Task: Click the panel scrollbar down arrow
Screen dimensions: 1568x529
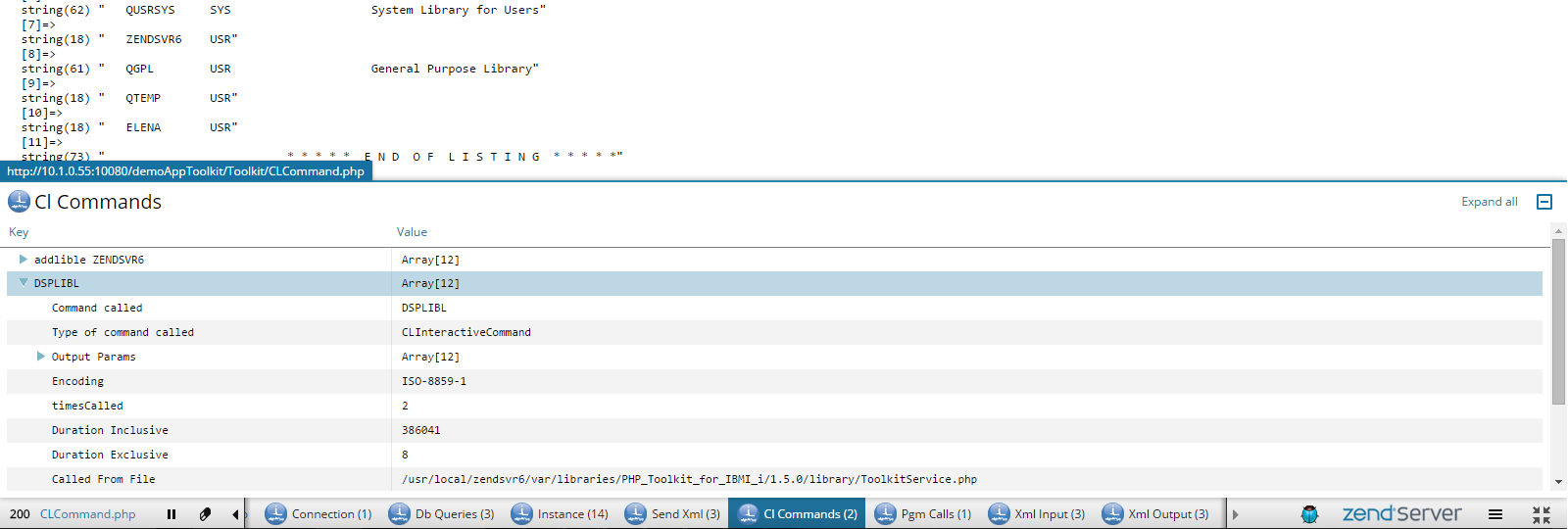Action: coord(1558,482)
